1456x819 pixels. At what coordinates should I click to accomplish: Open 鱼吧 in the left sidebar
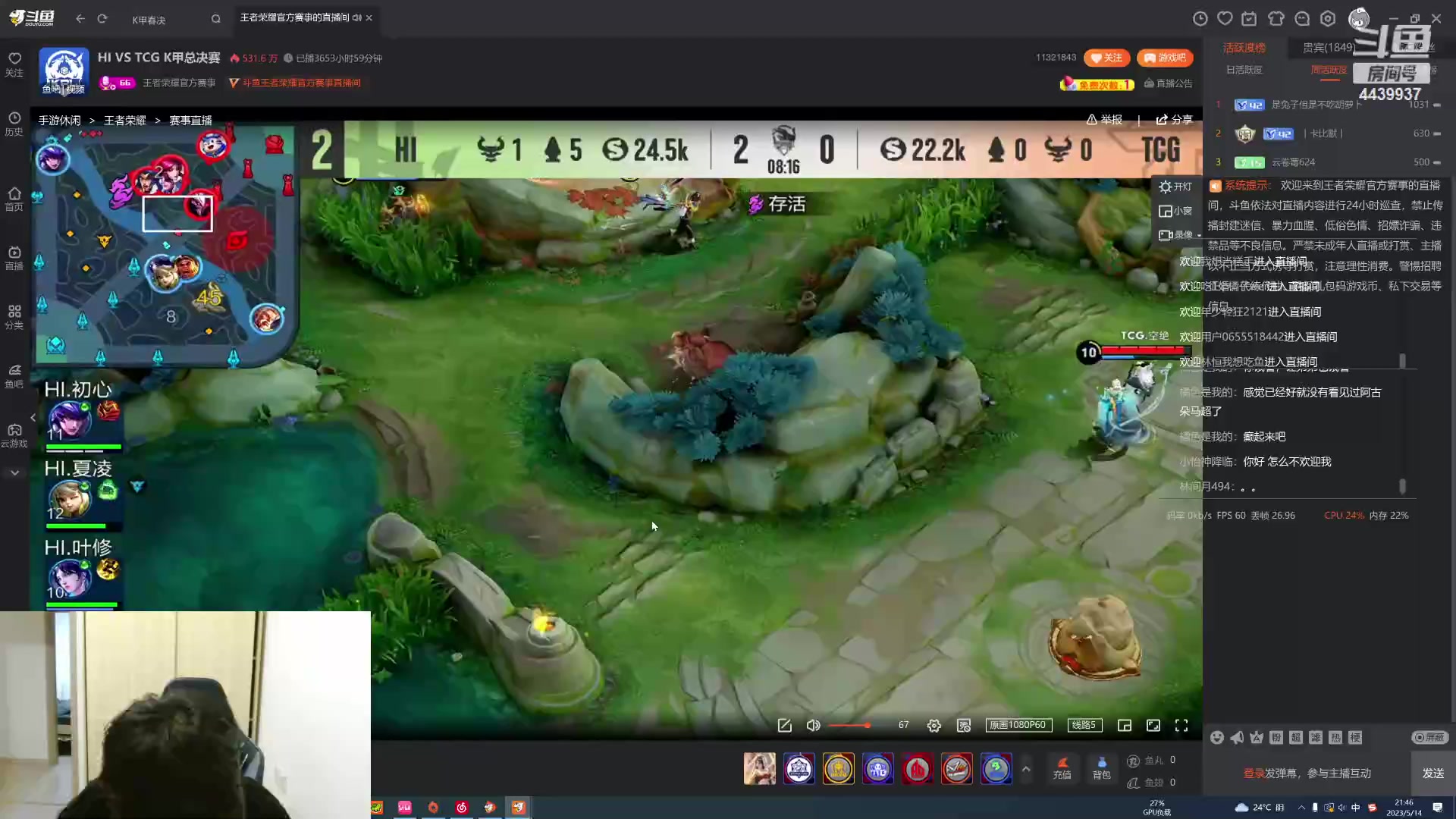[x=14, y=376]
